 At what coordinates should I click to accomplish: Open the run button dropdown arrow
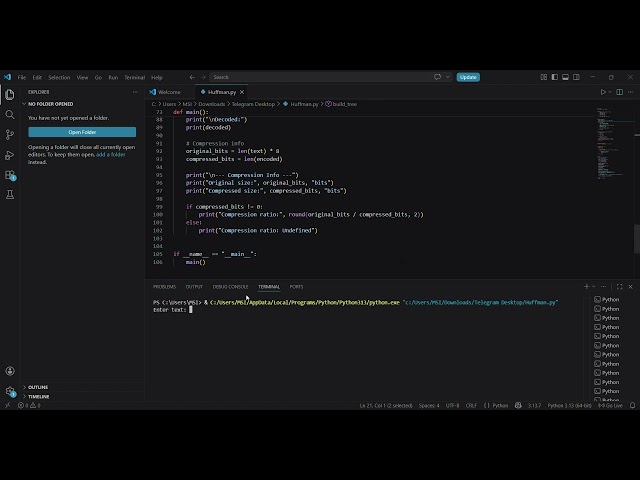click(x=610, y=92)
